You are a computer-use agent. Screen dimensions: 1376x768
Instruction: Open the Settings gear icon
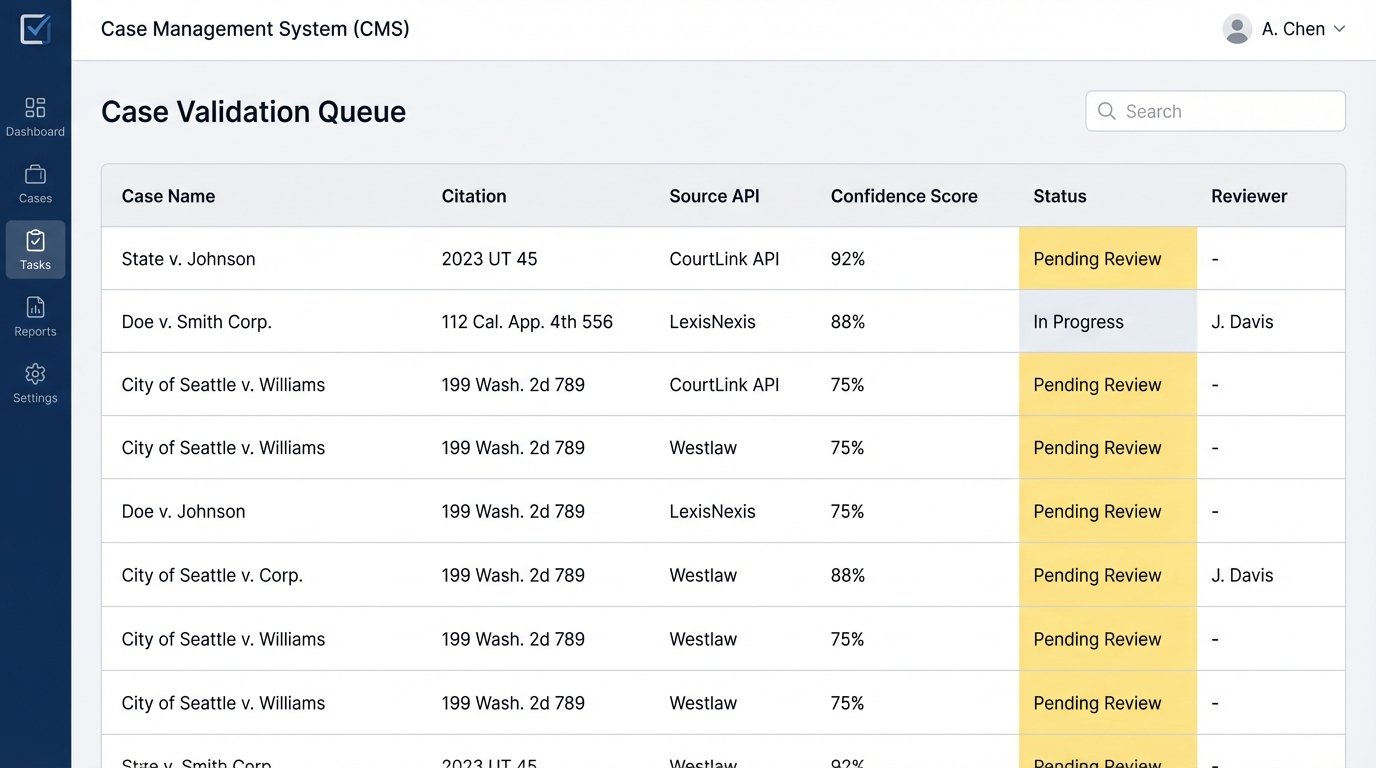tap(35, 374)
